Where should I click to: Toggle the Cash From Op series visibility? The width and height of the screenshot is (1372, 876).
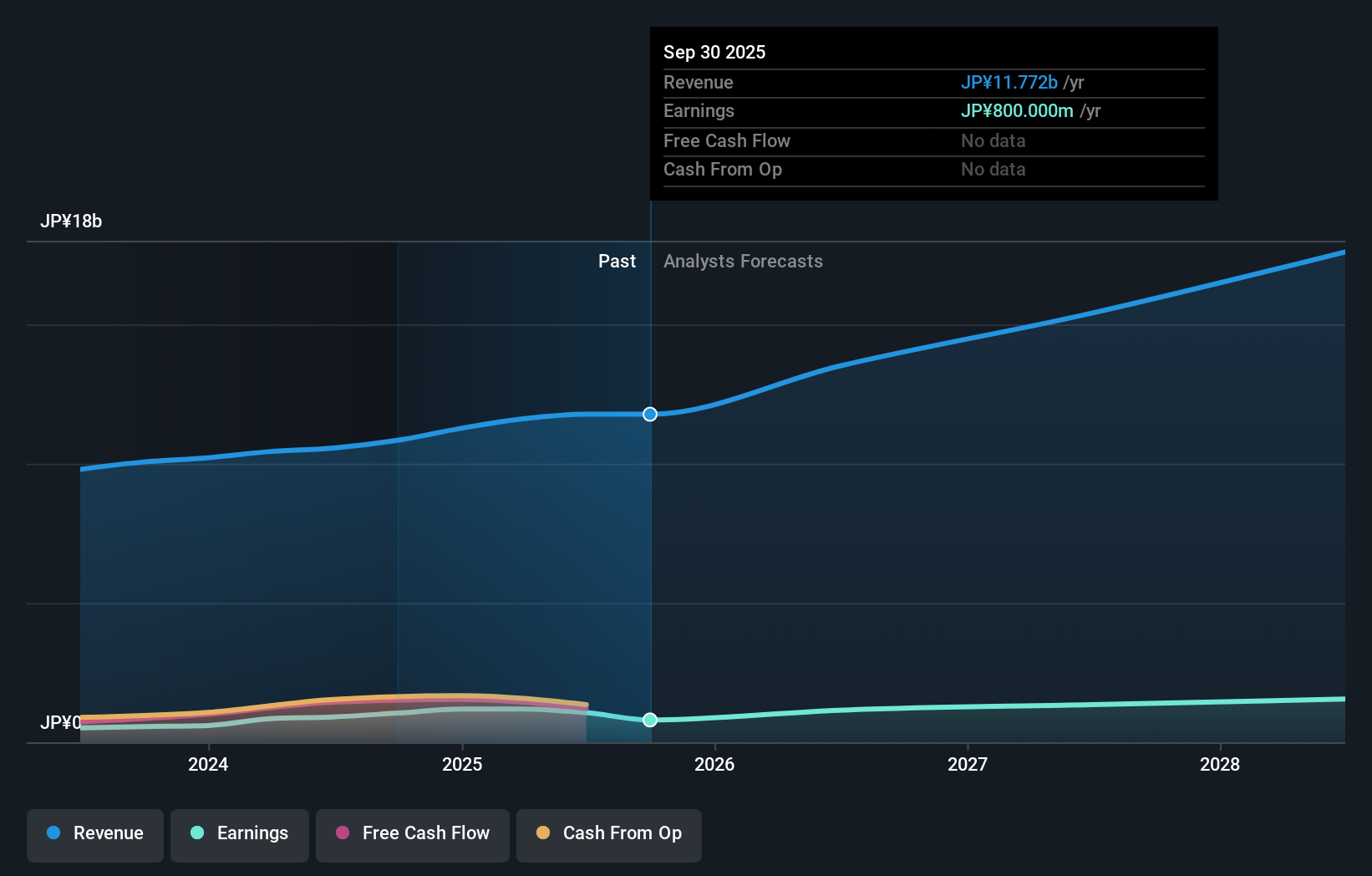(x=609, y=833)
